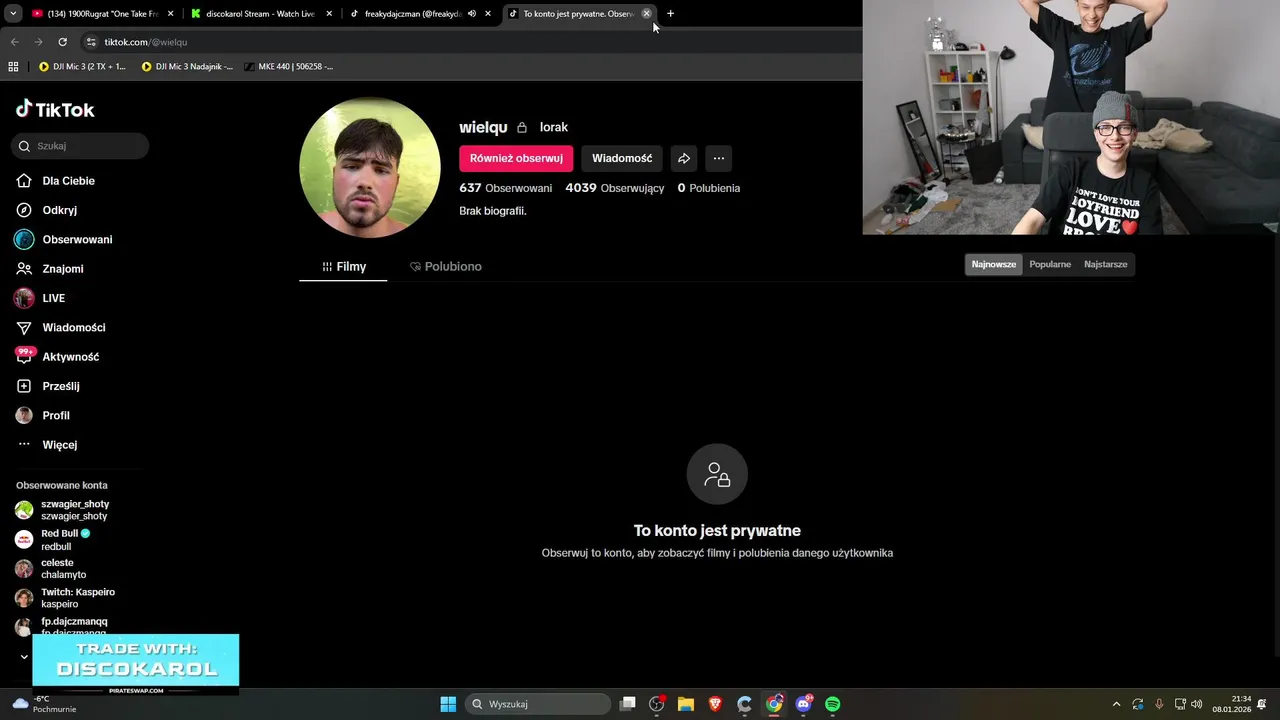1280x720 pixels.
Task: Open MKE 440 bookmark
Action: coord(289,67)
